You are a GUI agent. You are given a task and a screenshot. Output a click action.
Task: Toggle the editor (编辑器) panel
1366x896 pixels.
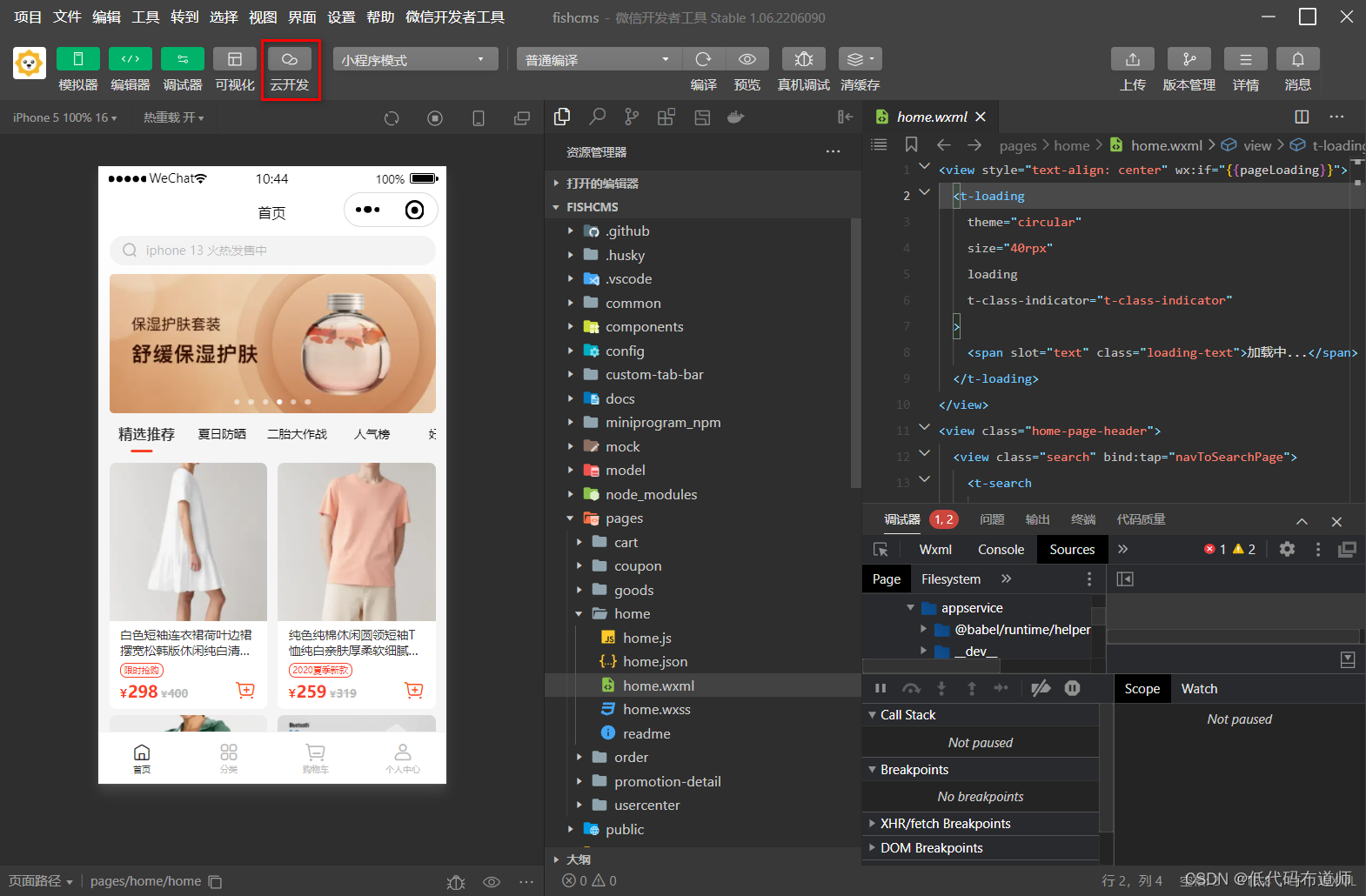point(131,59)
